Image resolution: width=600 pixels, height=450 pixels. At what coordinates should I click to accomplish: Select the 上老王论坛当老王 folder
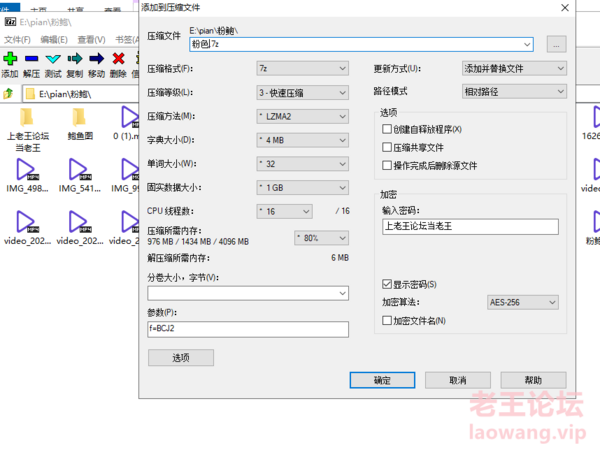tap(28, 129)
